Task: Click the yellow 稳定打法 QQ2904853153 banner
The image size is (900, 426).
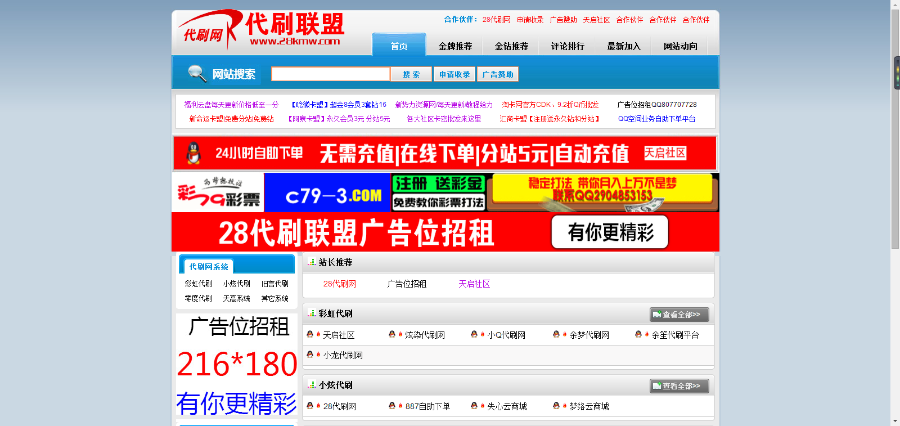Action: pyautogui.click(x=603, y=192)
